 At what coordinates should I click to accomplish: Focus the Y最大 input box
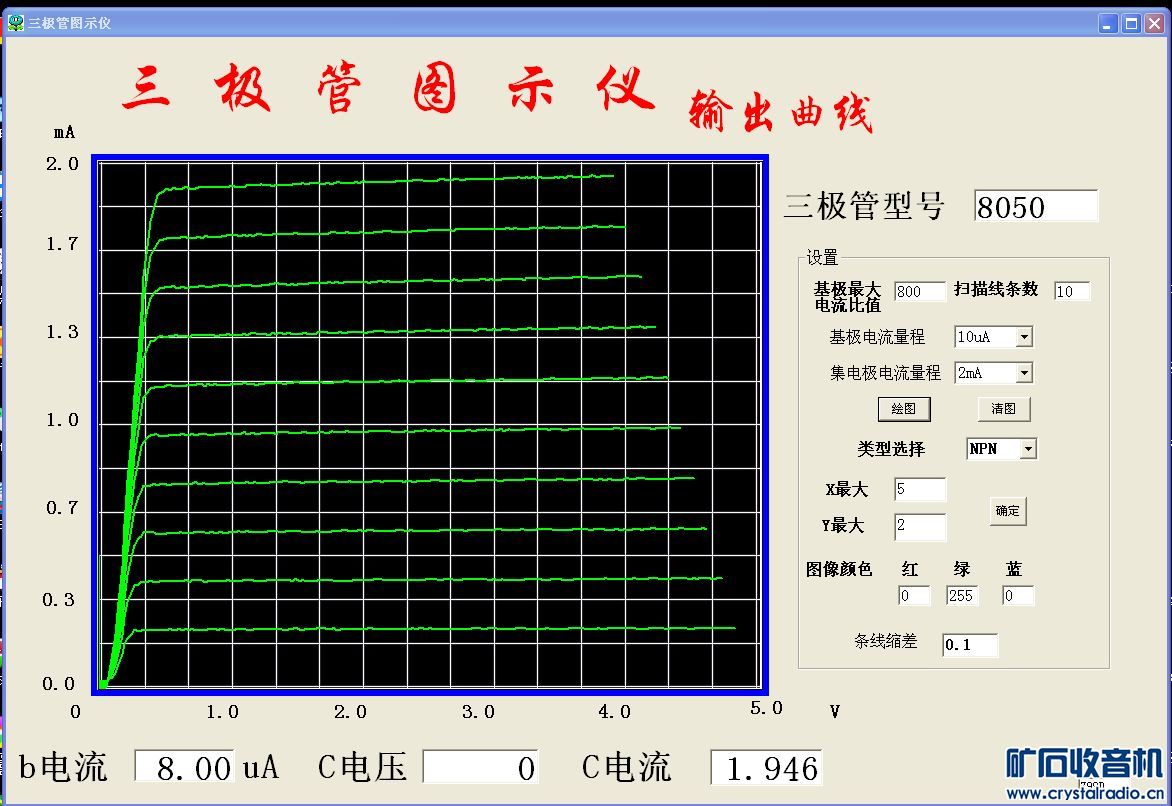click(919, 526)
